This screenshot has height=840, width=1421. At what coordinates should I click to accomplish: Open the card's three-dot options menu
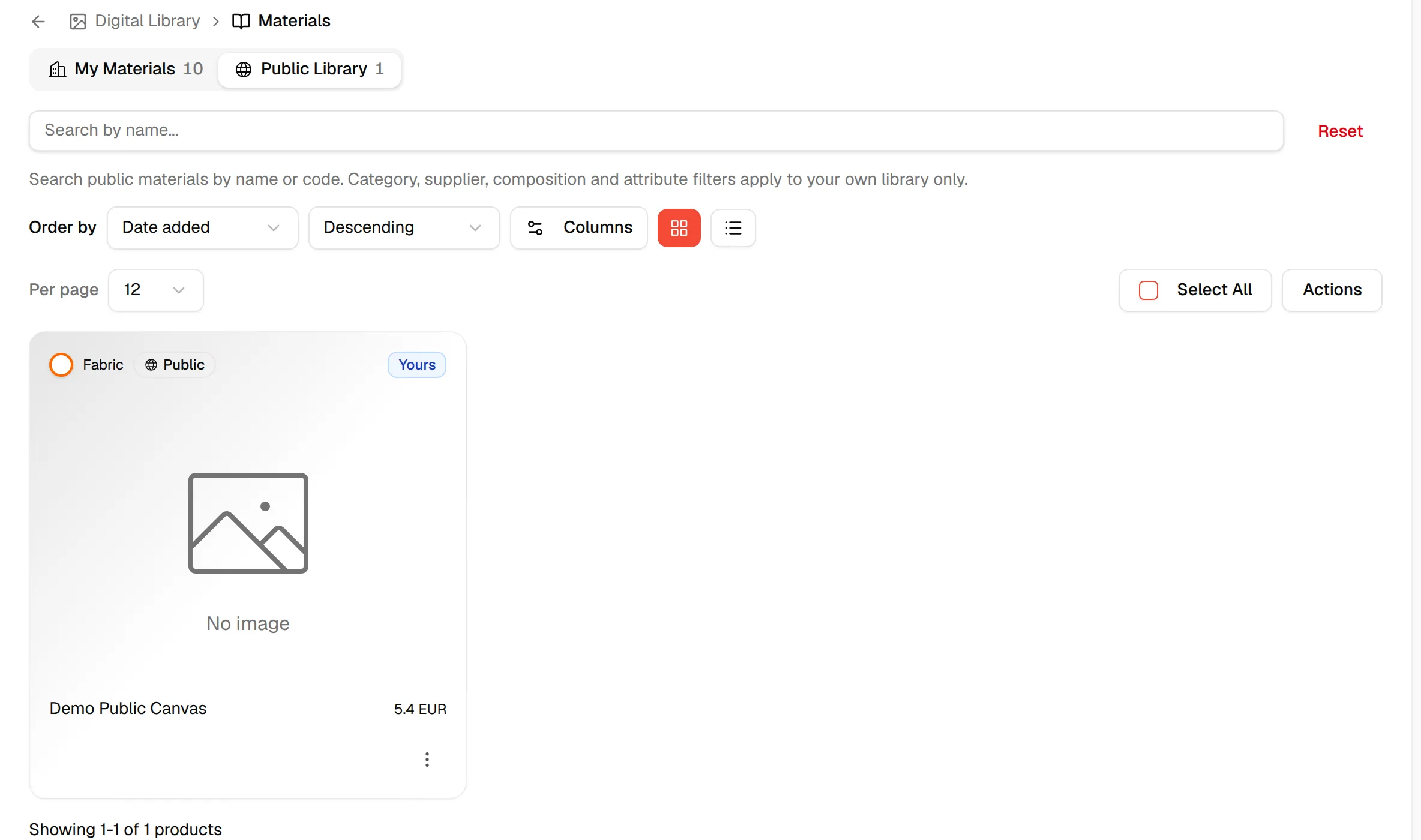[x=427, y=760]
